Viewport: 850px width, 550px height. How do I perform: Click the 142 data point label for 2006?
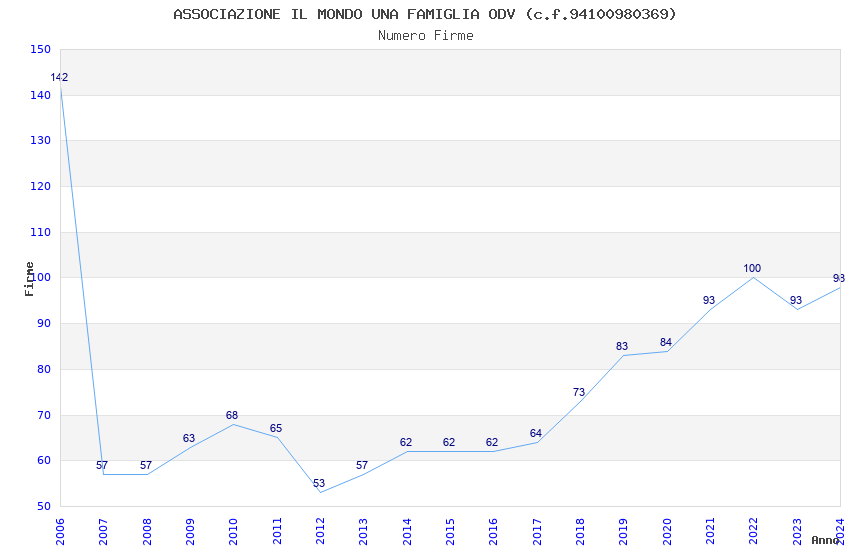tap(59, 77)
